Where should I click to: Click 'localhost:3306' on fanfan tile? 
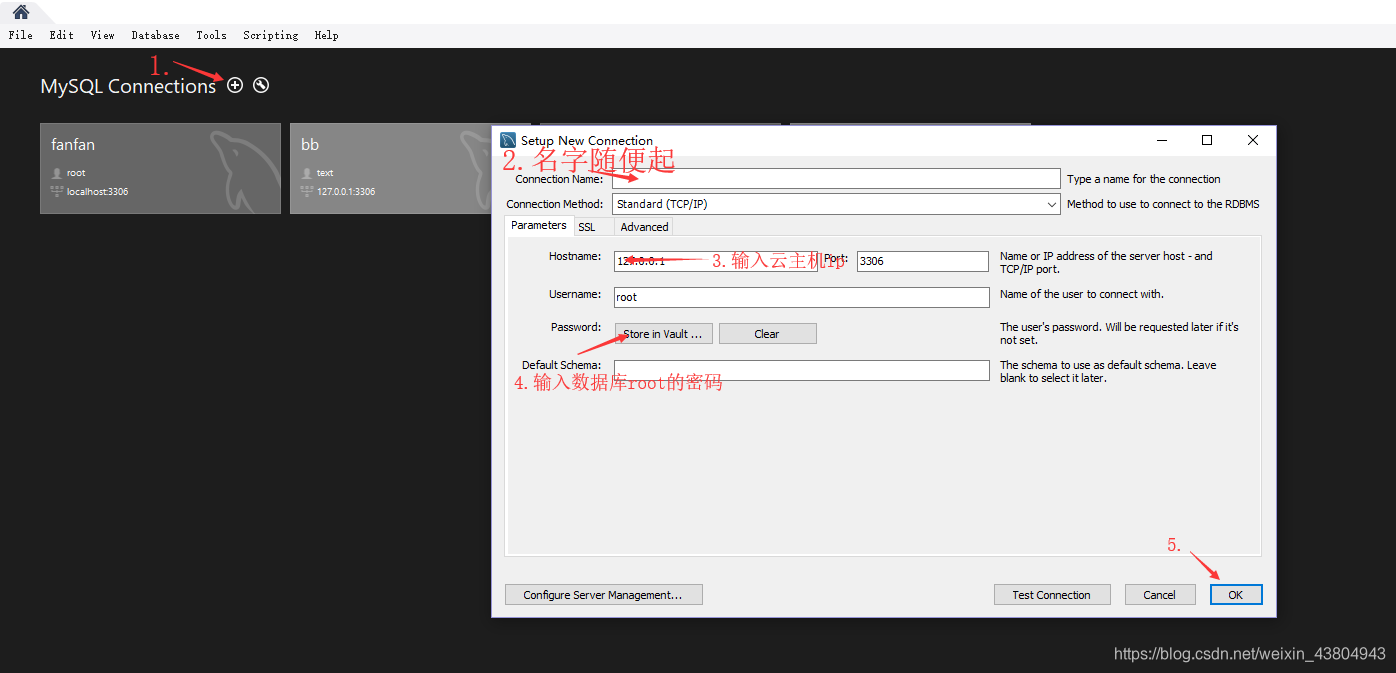[x=97, y=192]
